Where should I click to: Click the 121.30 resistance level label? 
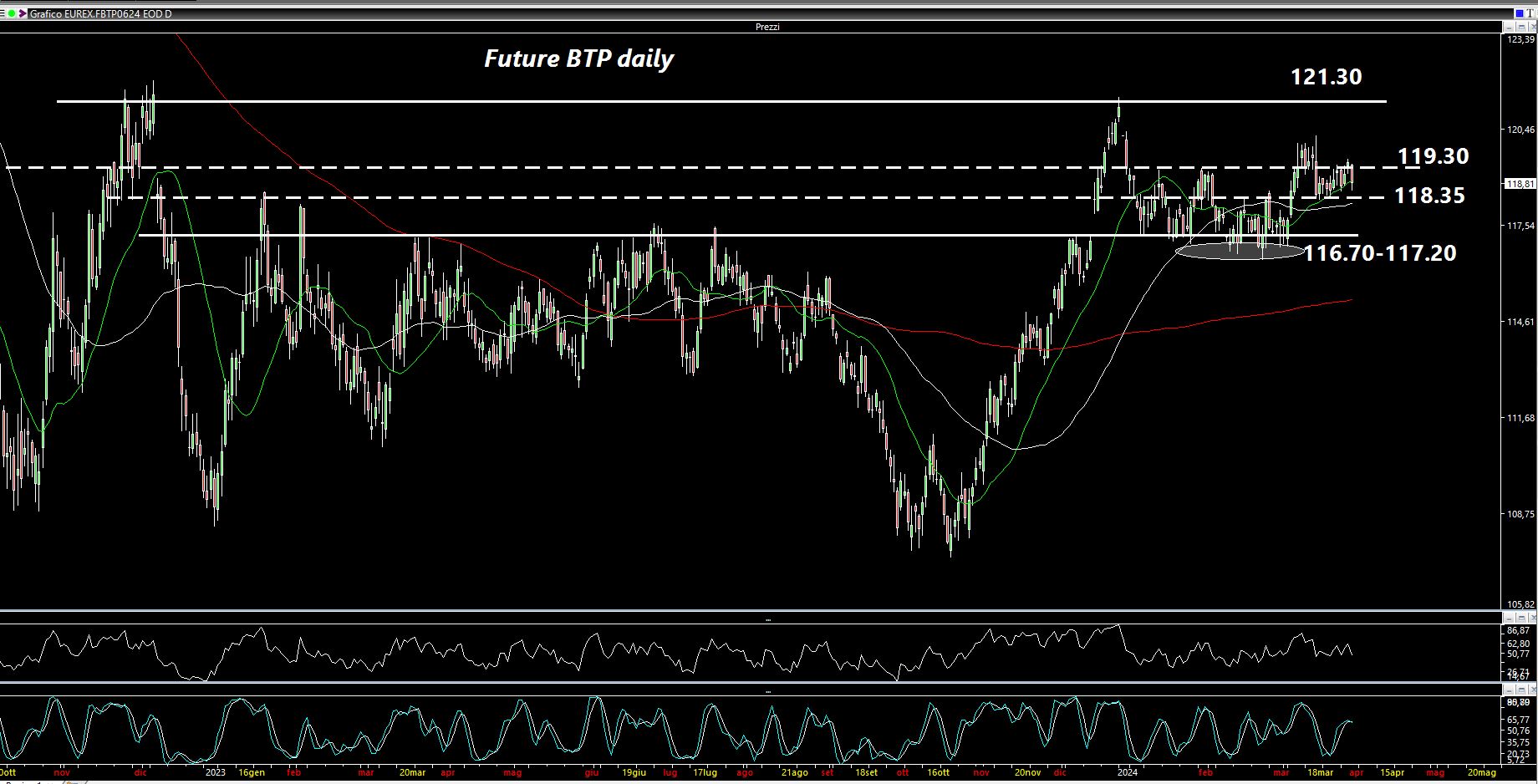point(1326,77)
